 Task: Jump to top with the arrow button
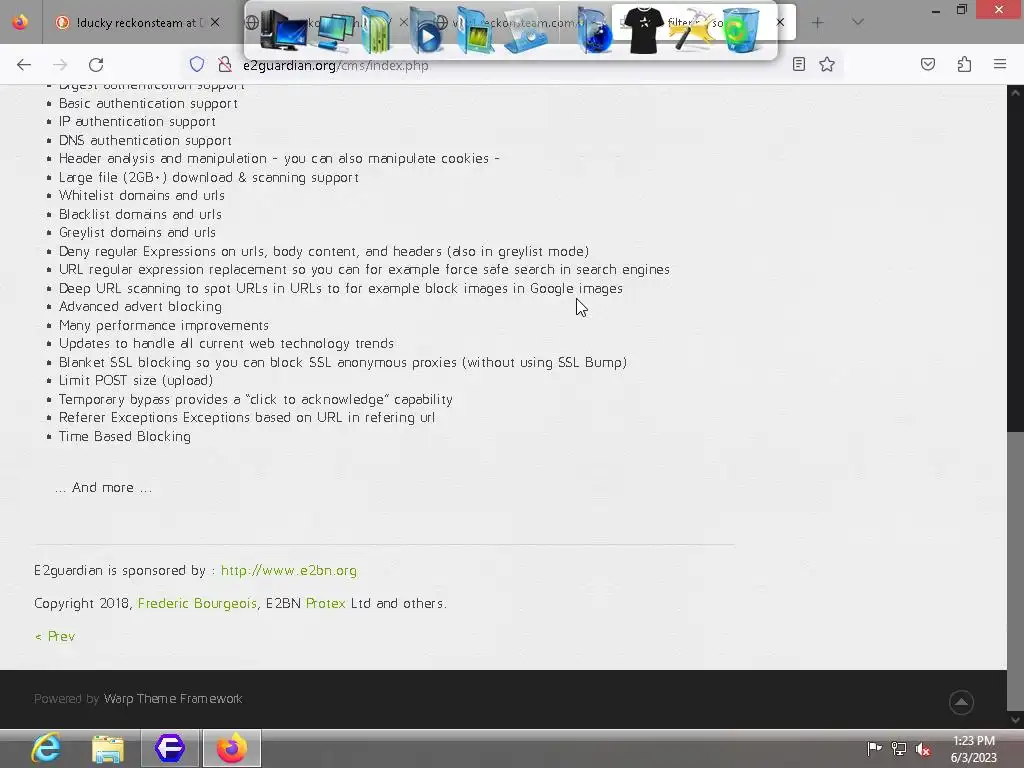click(x=961, y=702)
